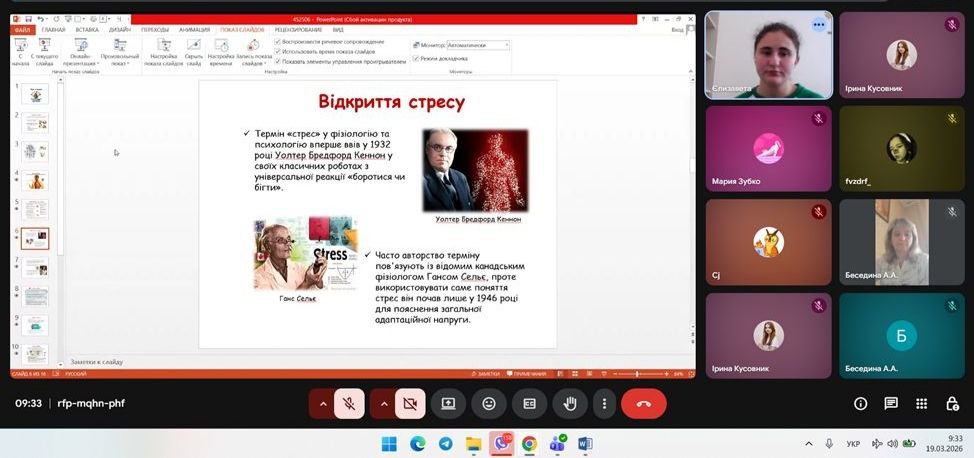The image size is (974, 458).
Task: Toggle the 'Режим докладчика' checkbox
Action: click(416, 58)
